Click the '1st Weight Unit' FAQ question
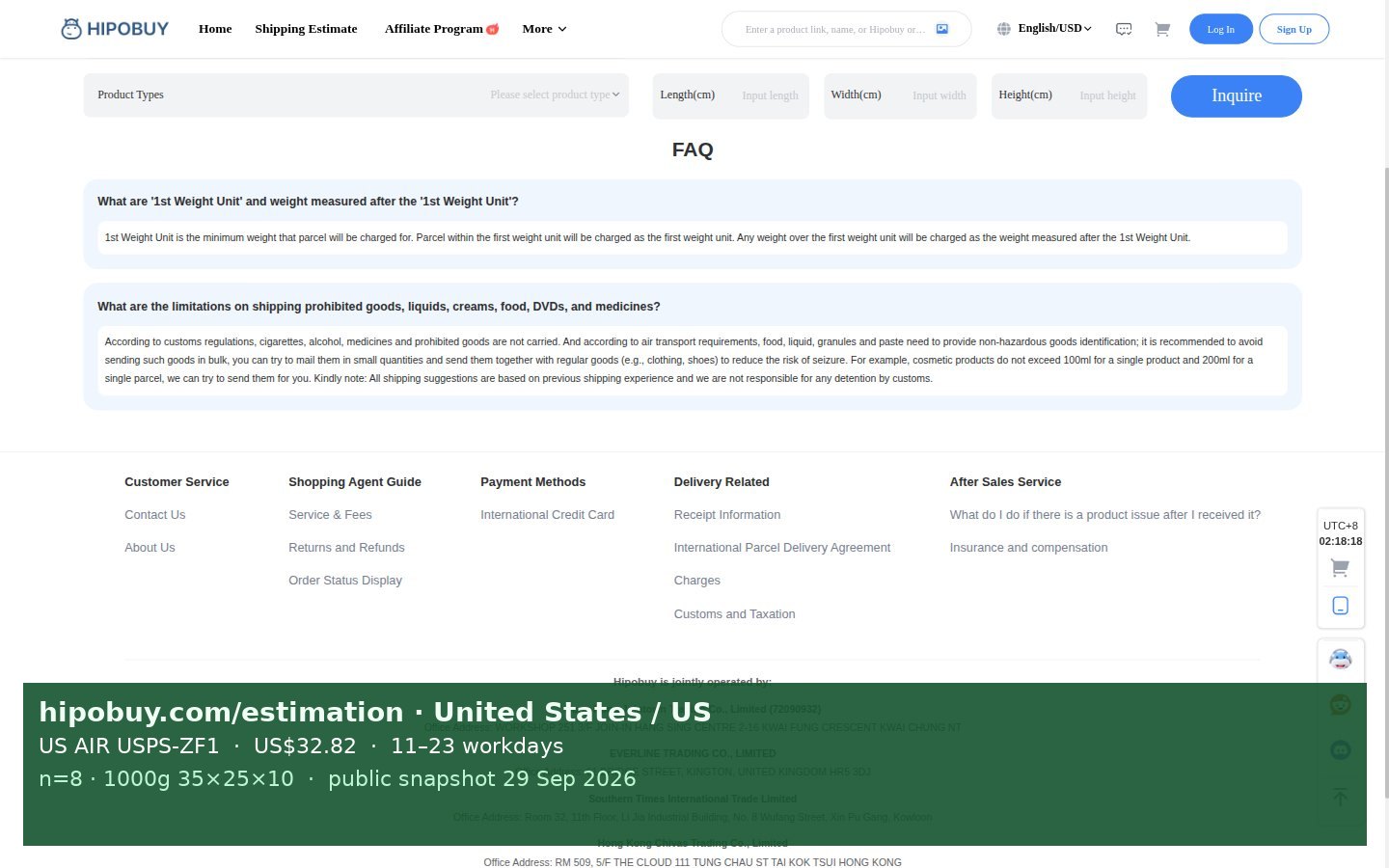The width and height of the screenshot is (1389, 868). coord(308,202)
